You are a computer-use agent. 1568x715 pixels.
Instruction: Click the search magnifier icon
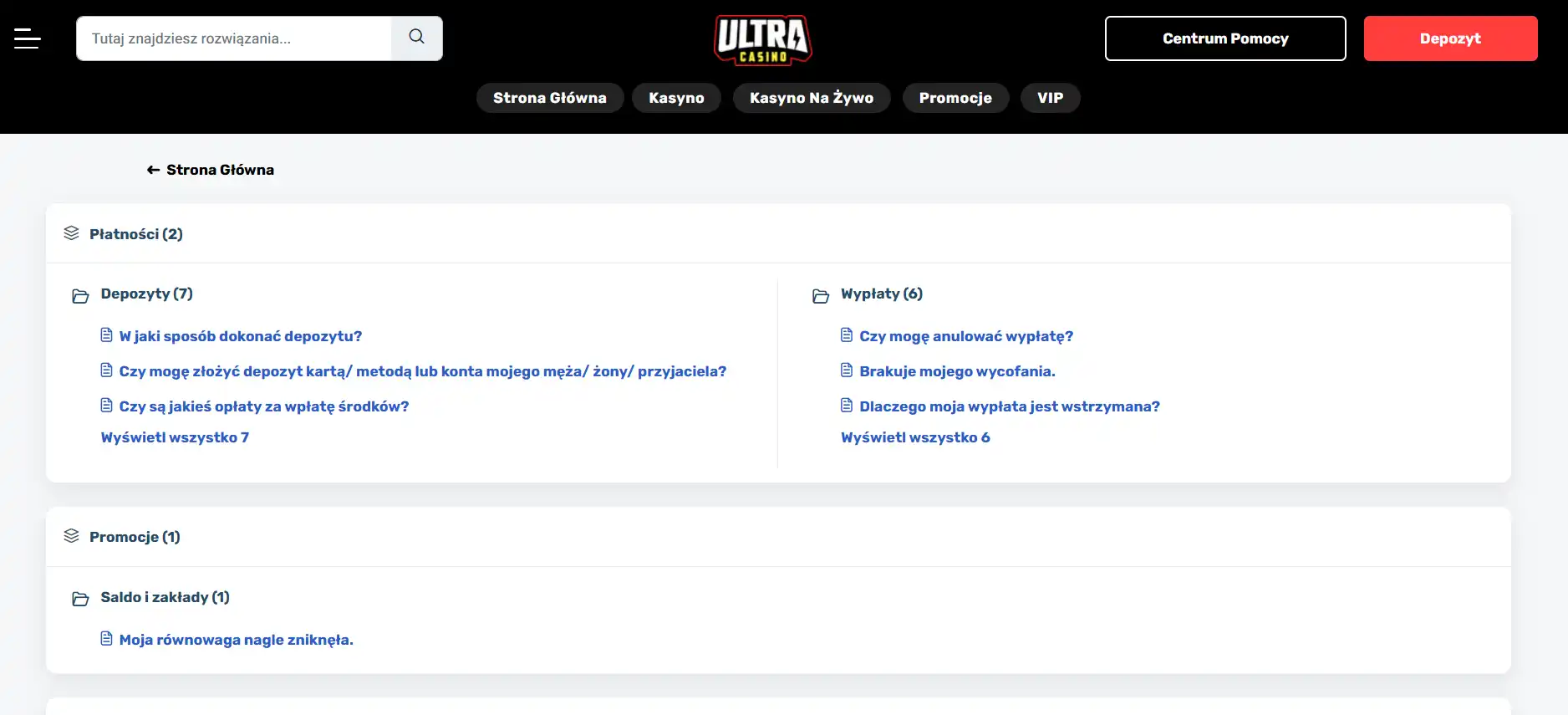pos(416,38)
